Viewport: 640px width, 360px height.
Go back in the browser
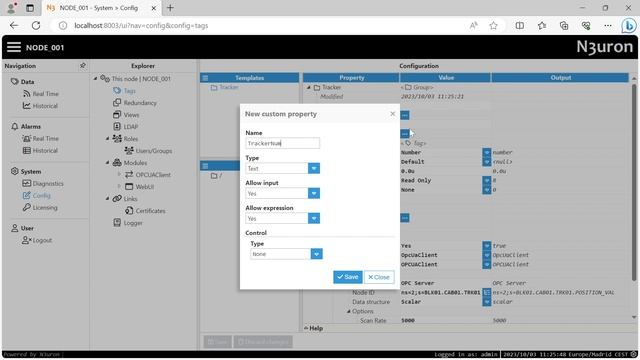(14, 25)
